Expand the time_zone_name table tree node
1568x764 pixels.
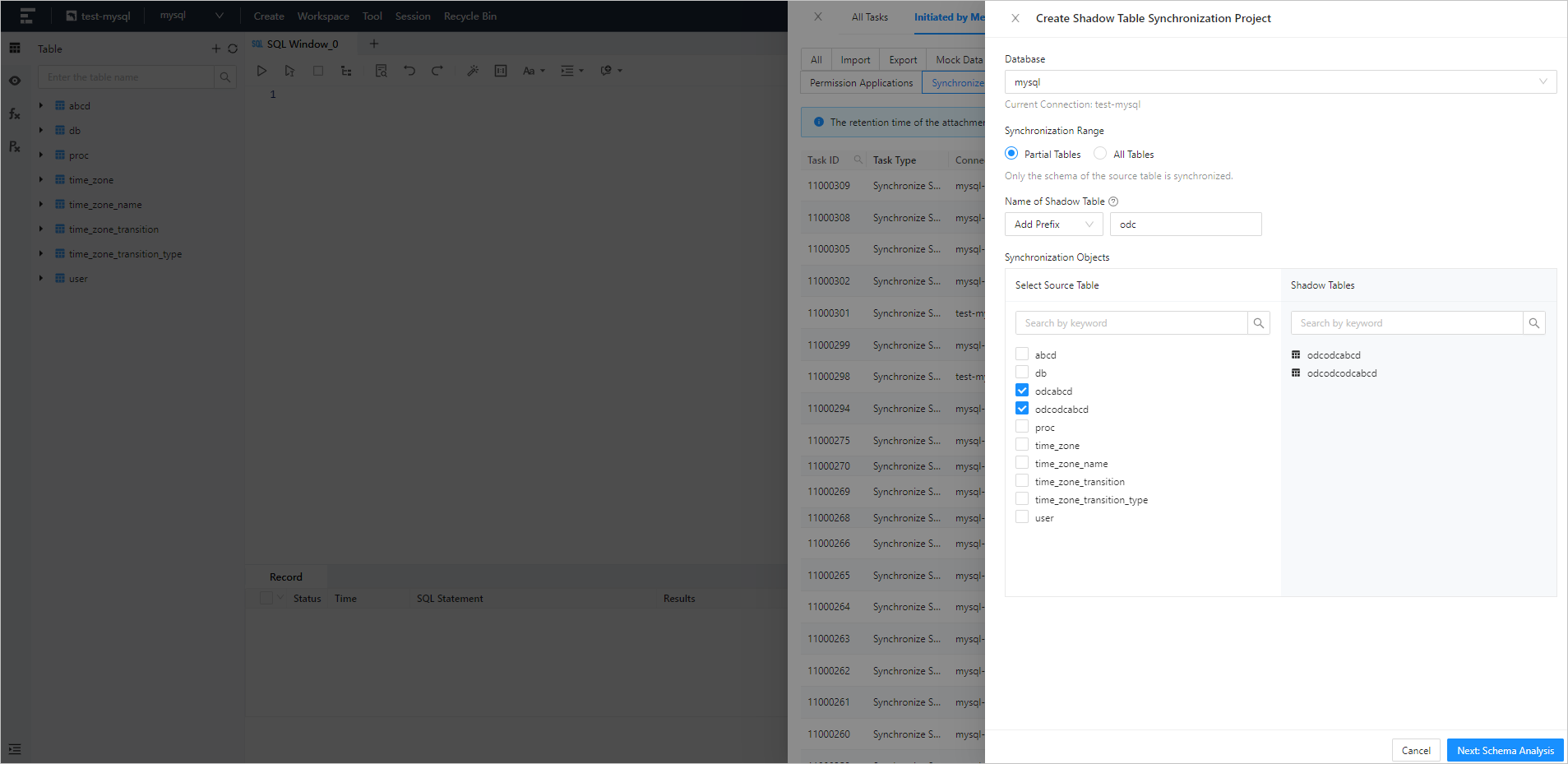point(41,205)
